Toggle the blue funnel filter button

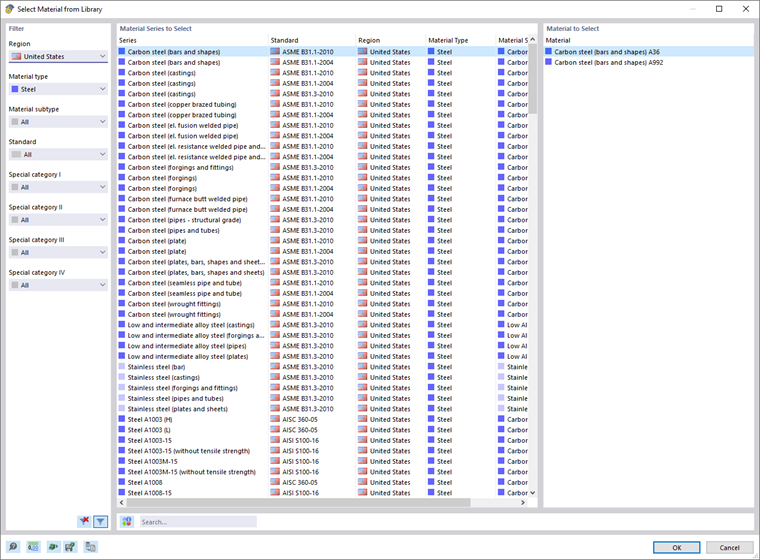point(100,522)
